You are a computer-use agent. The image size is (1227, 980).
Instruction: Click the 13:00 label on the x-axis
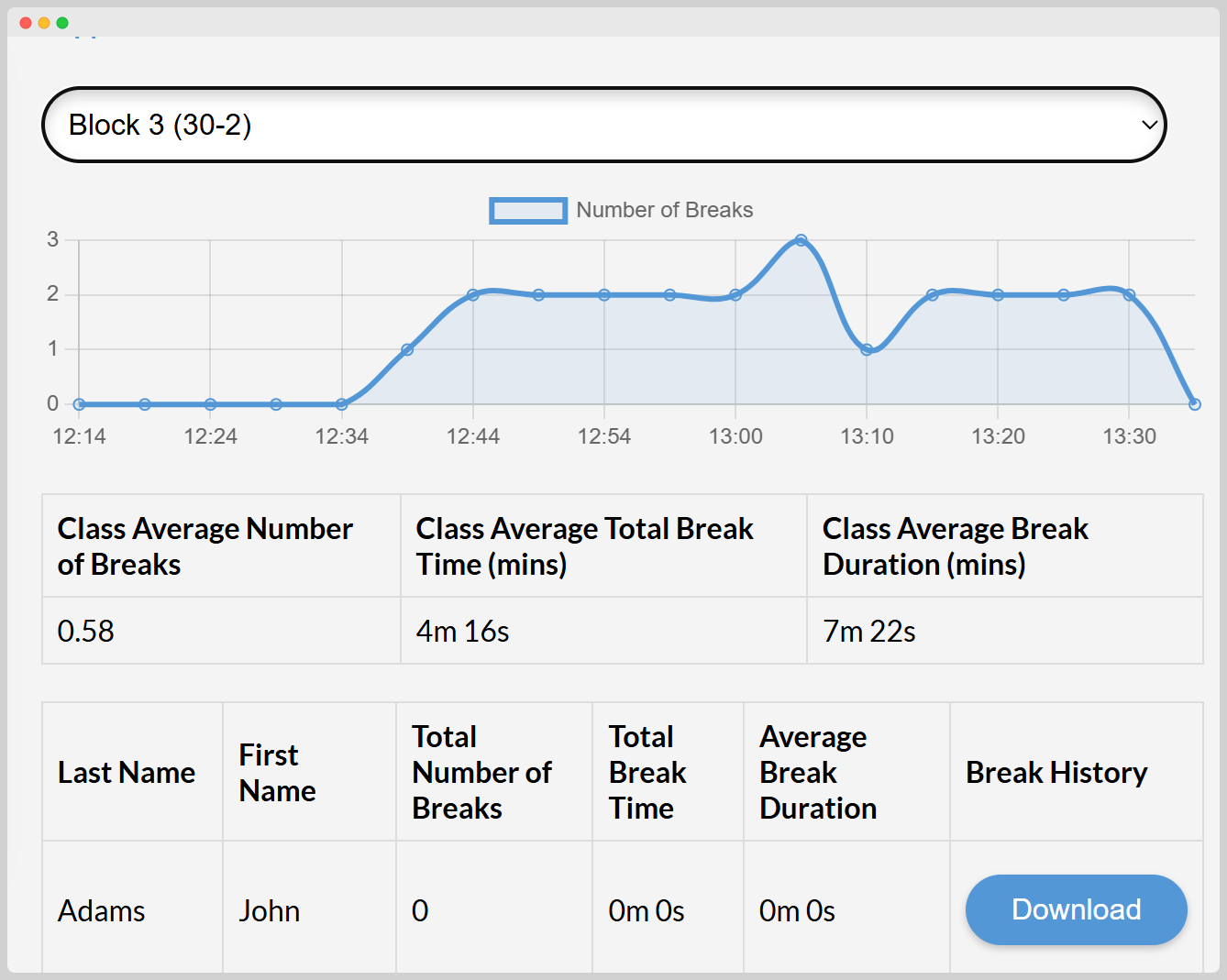[735, 436]
